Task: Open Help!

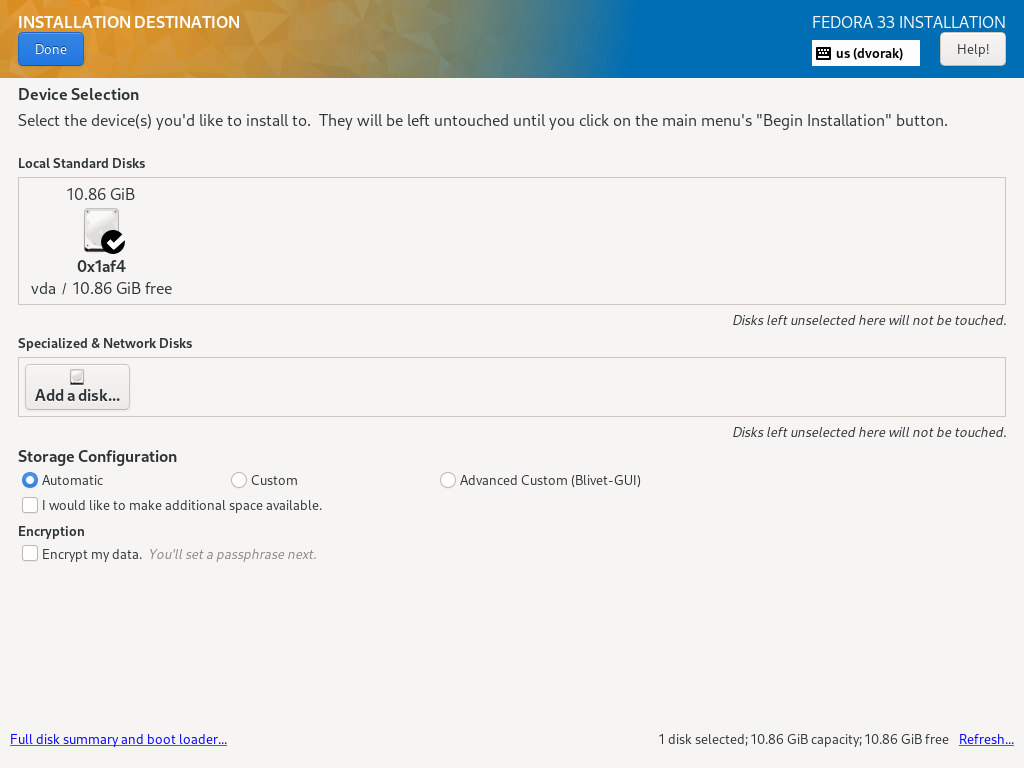Action: tap(971, 48)
